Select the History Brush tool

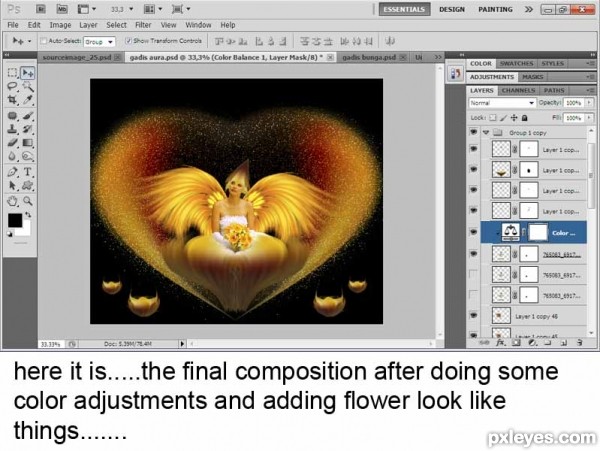[x=28, y=129]
